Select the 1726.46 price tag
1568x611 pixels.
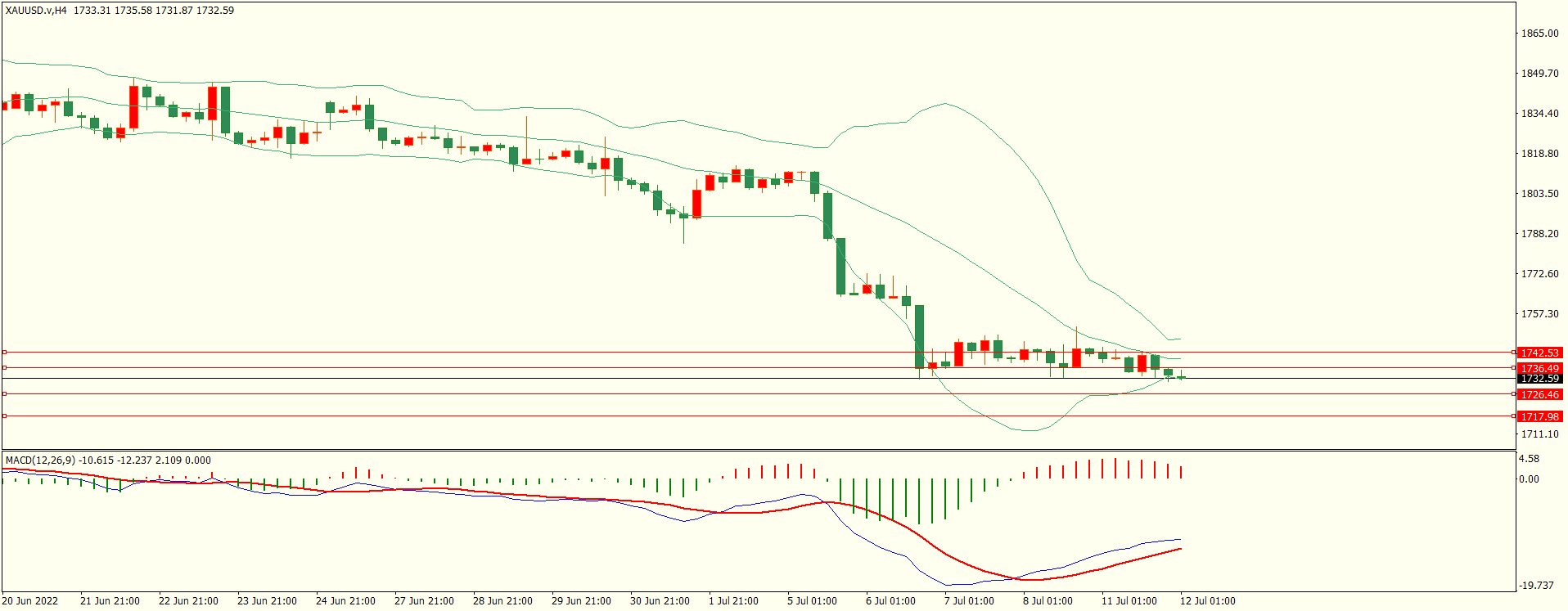coord(1539,394)
